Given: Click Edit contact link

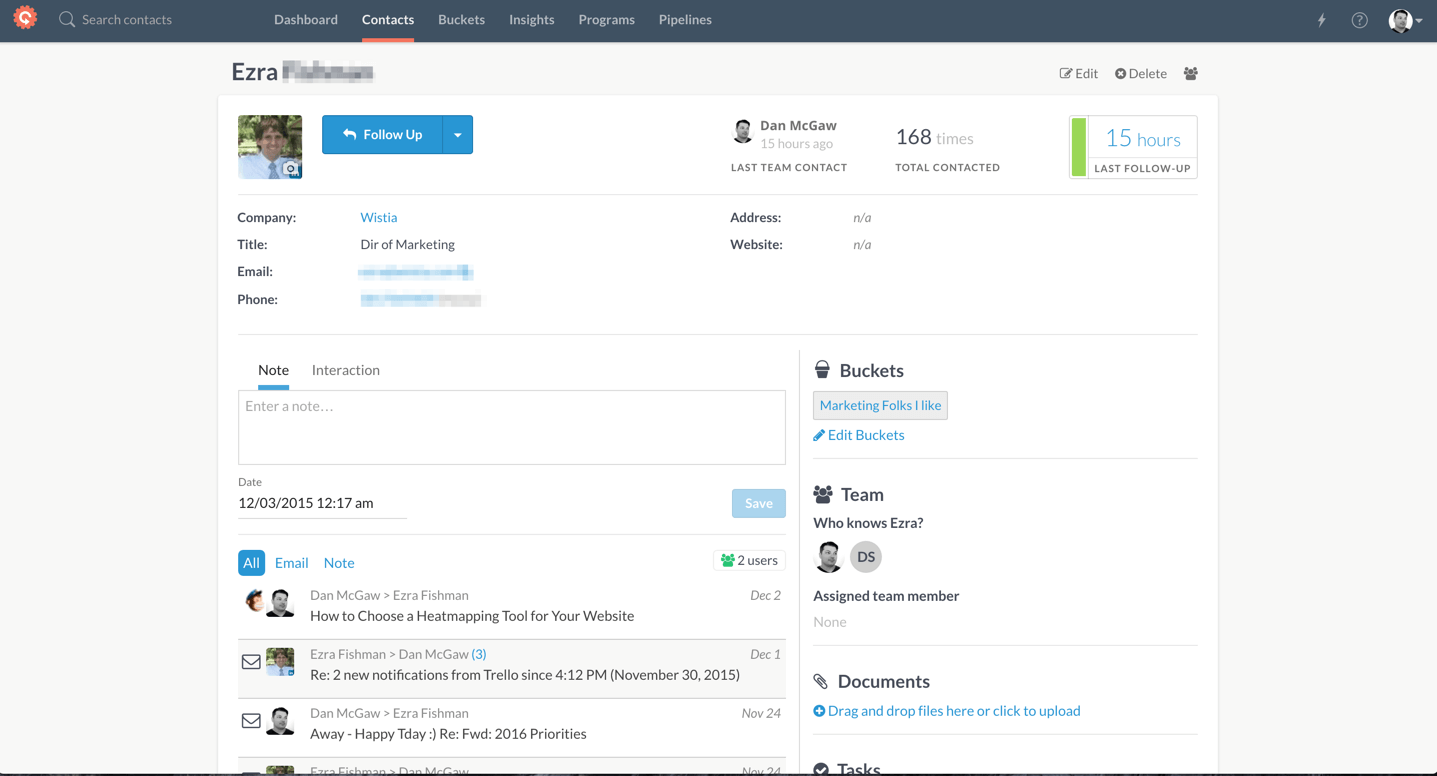Looking at the screenshot, I should [1078, 73].
